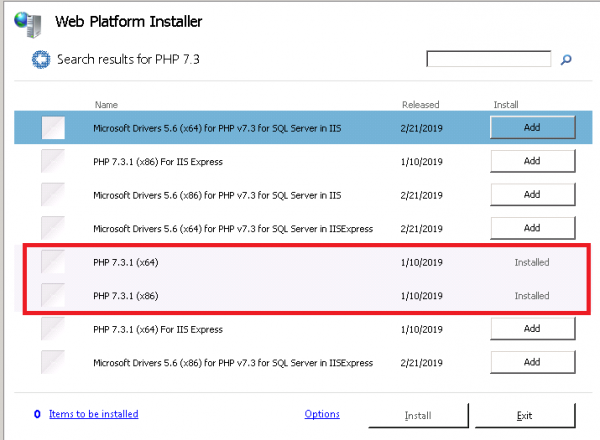Image resolution: width=600 pixels, height=440 pixels.
Task: Click the 0 items count number
Action: coord(37,414)
